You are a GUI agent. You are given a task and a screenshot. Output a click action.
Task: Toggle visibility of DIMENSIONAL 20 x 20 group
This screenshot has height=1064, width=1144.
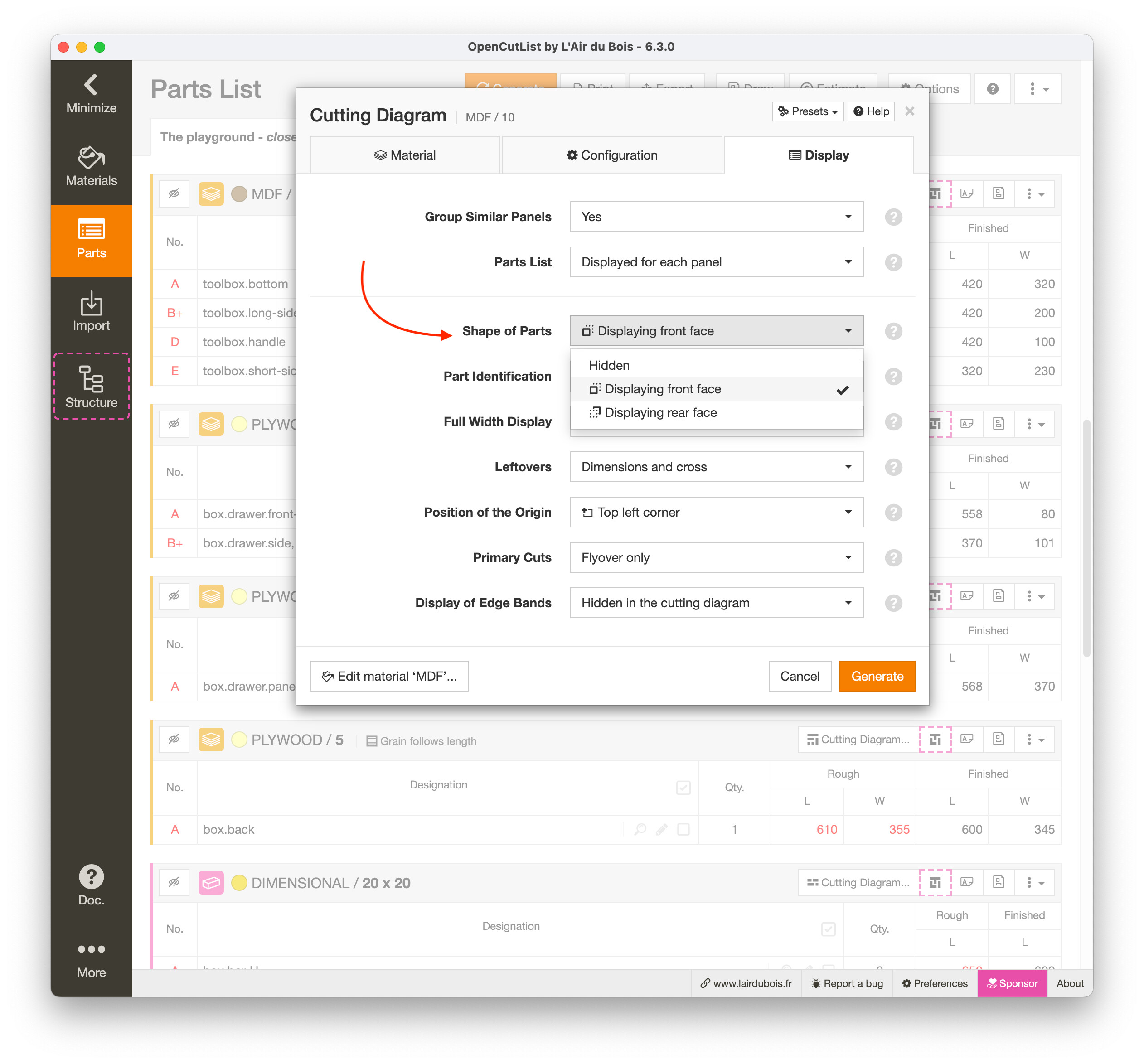(x=174, y=883)
